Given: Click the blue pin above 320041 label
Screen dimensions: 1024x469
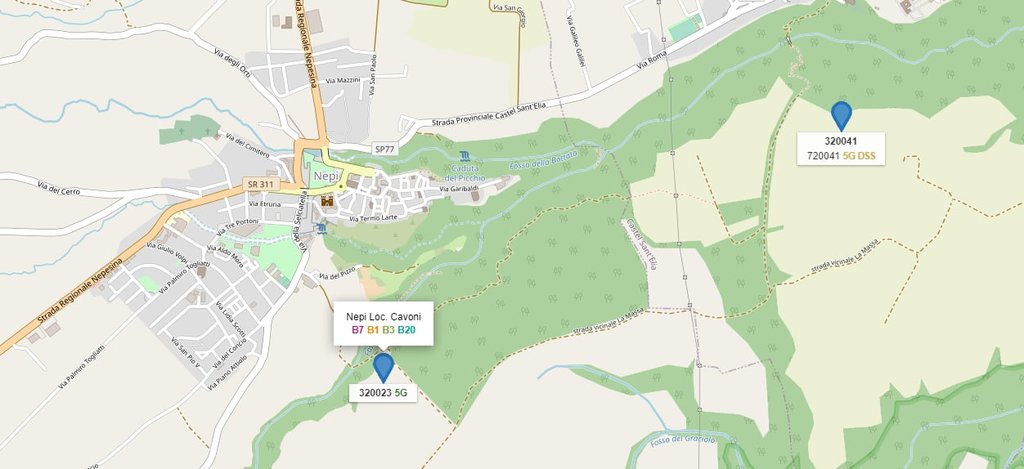Looking at the screenshot, I should click(841, 116).
